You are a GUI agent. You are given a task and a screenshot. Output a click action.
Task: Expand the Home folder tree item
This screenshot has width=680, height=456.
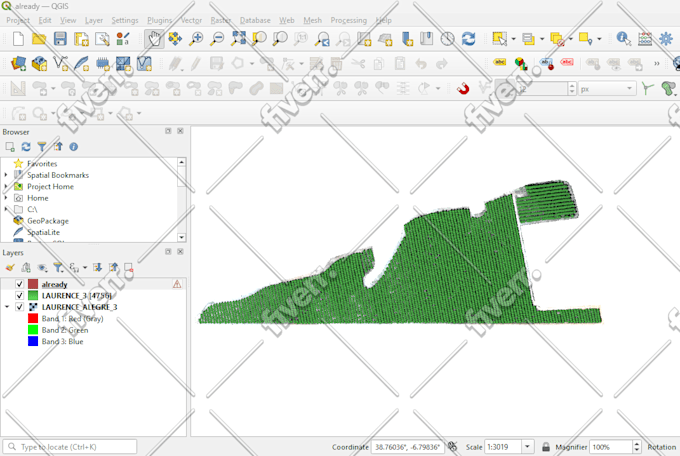pos(6,198)
